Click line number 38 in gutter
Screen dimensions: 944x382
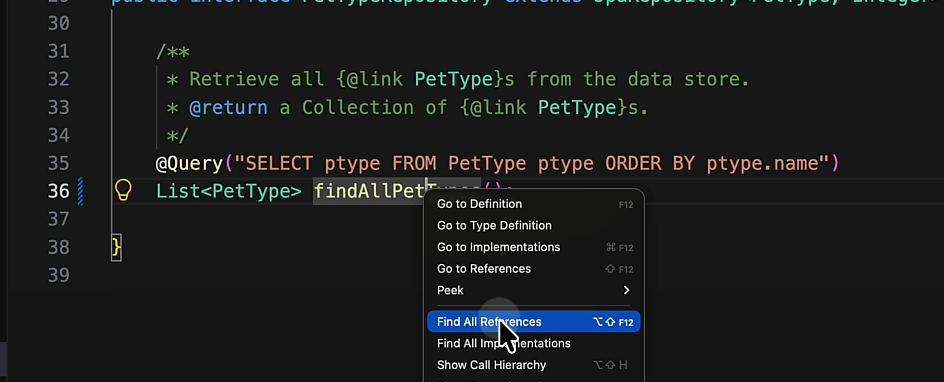pos(58,247)
